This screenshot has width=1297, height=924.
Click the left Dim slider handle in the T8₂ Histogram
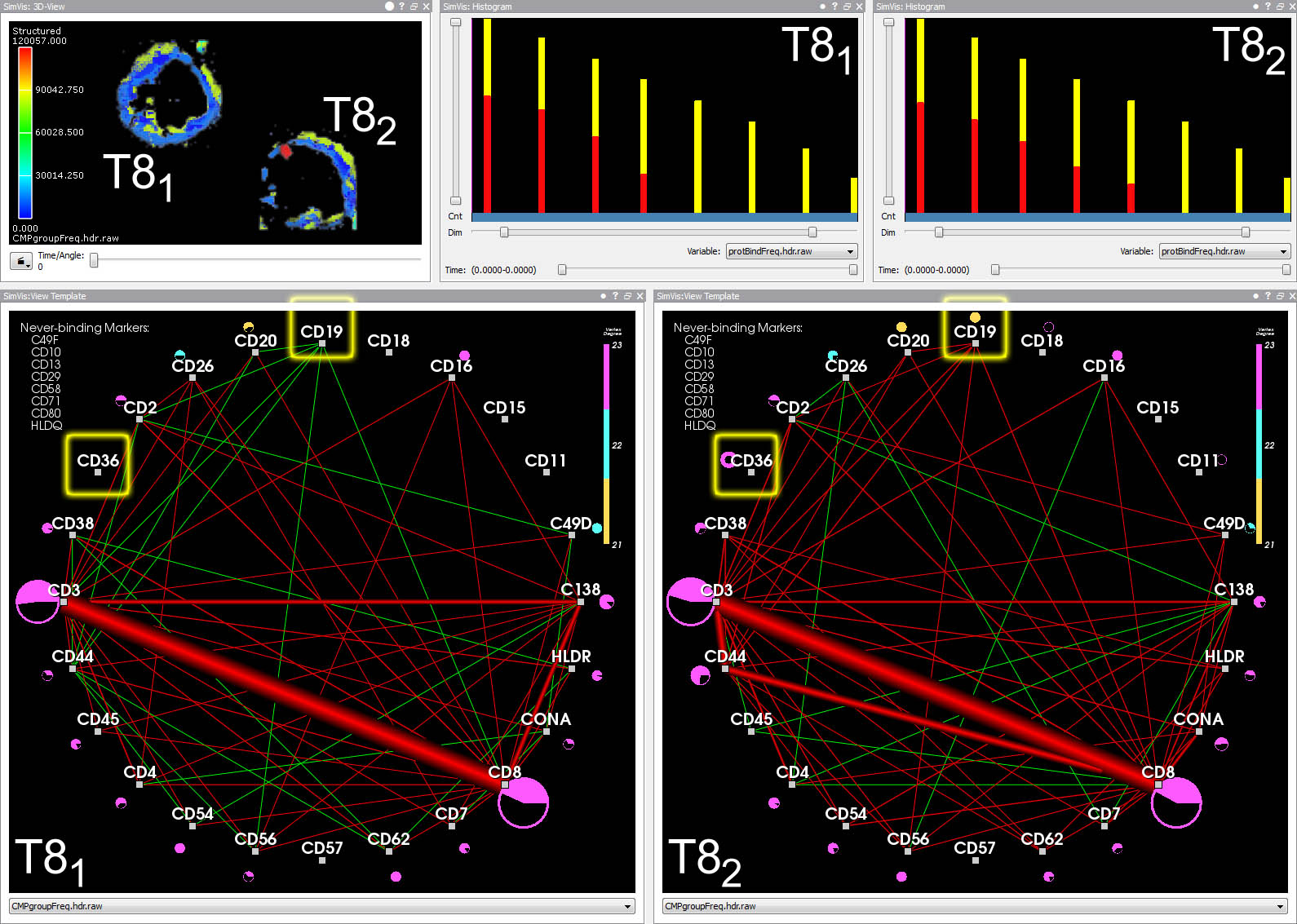click(x=939, y=232)
